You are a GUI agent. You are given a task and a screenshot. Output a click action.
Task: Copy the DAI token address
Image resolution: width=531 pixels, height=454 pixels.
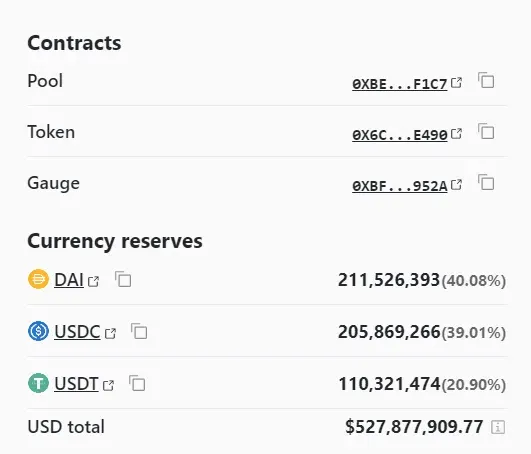[x=123, y=279]
